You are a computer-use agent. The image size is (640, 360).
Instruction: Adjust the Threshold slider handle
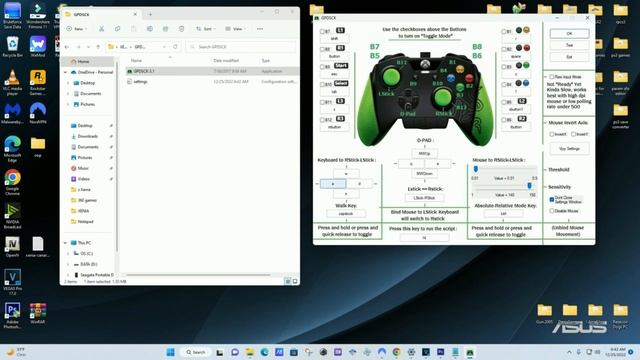476,169
